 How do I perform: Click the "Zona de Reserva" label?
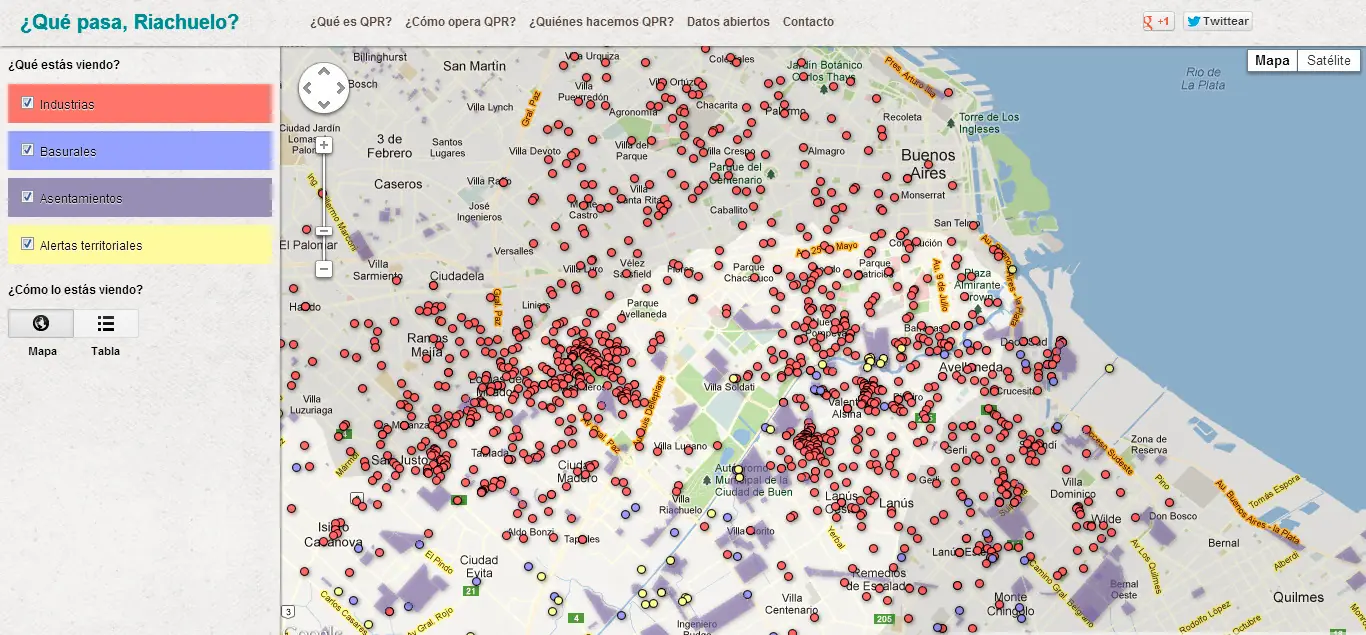click(1148, 445)
